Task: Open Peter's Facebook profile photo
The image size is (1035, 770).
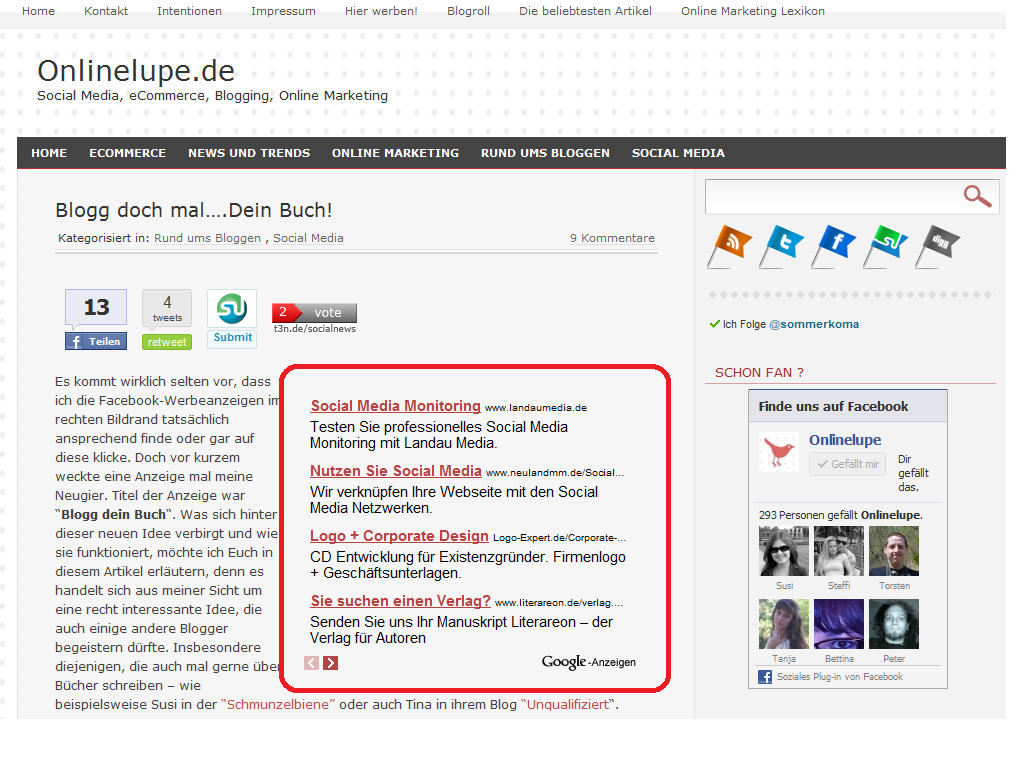Action: (894, 624)
